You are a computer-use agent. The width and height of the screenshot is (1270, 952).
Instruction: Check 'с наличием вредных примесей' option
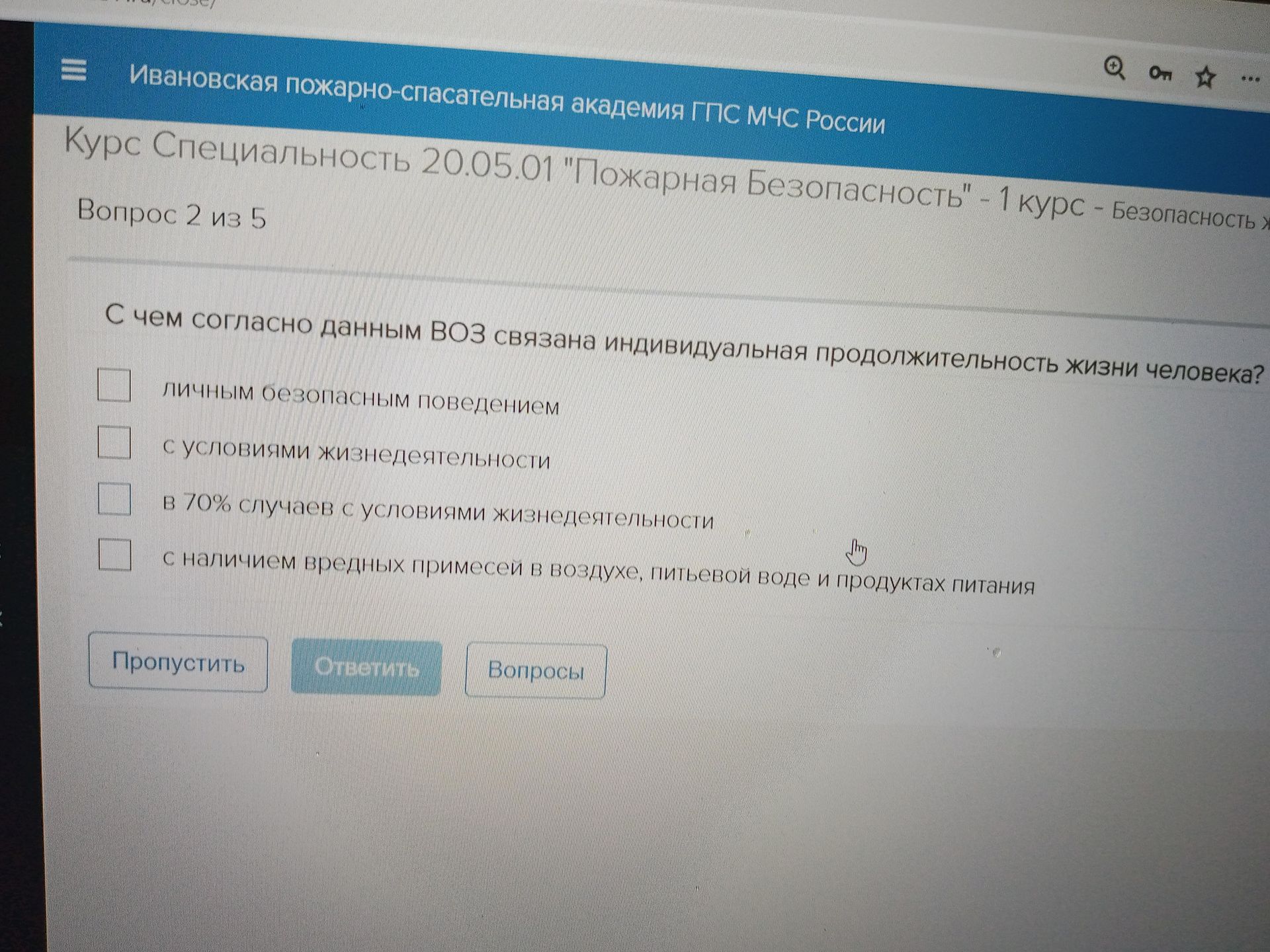click(x=114, y=554)
